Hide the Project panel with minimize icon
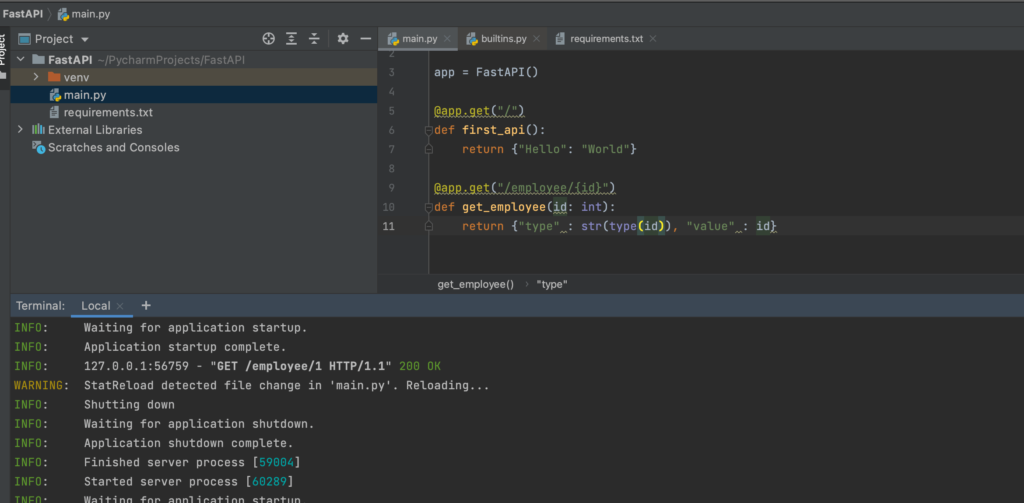Viewport: 1024px width, 503px height. (366, 39)
